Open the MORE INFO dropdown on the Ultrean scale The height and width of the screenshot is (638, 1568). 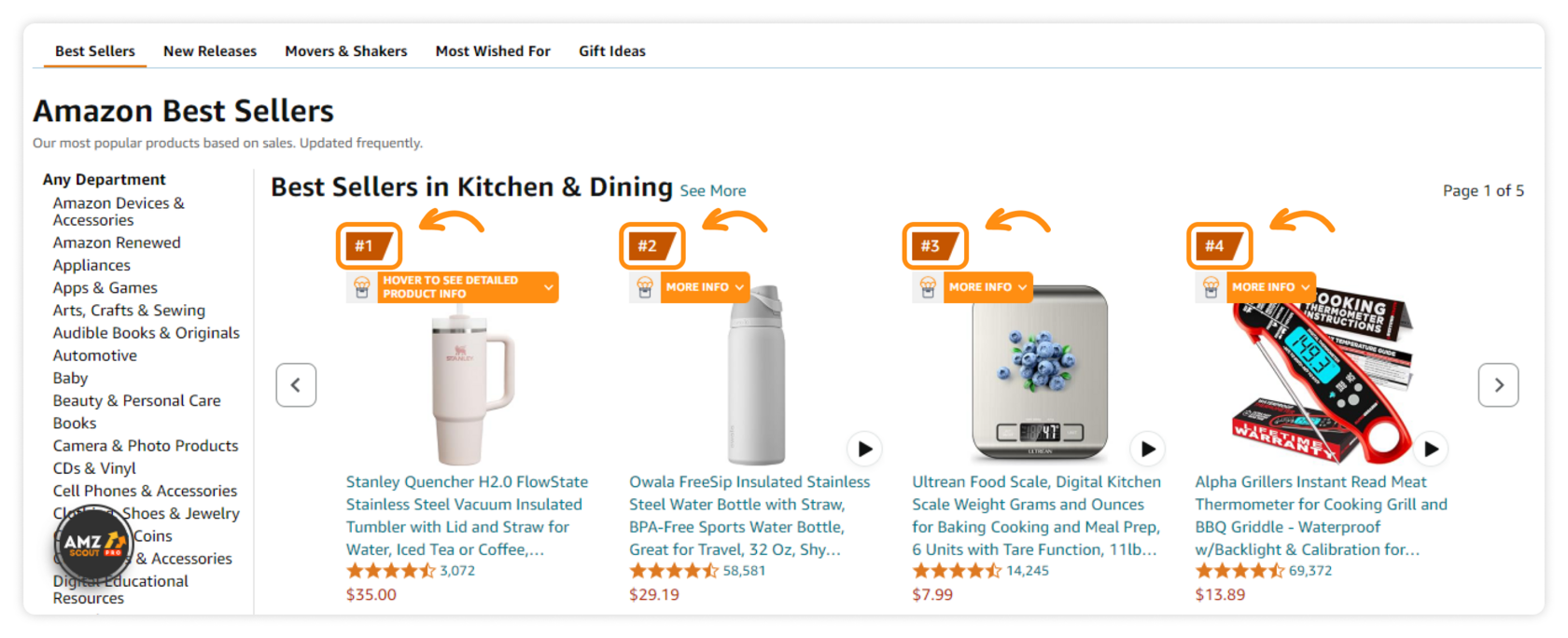pyautogui.click(x=987, y=287)
